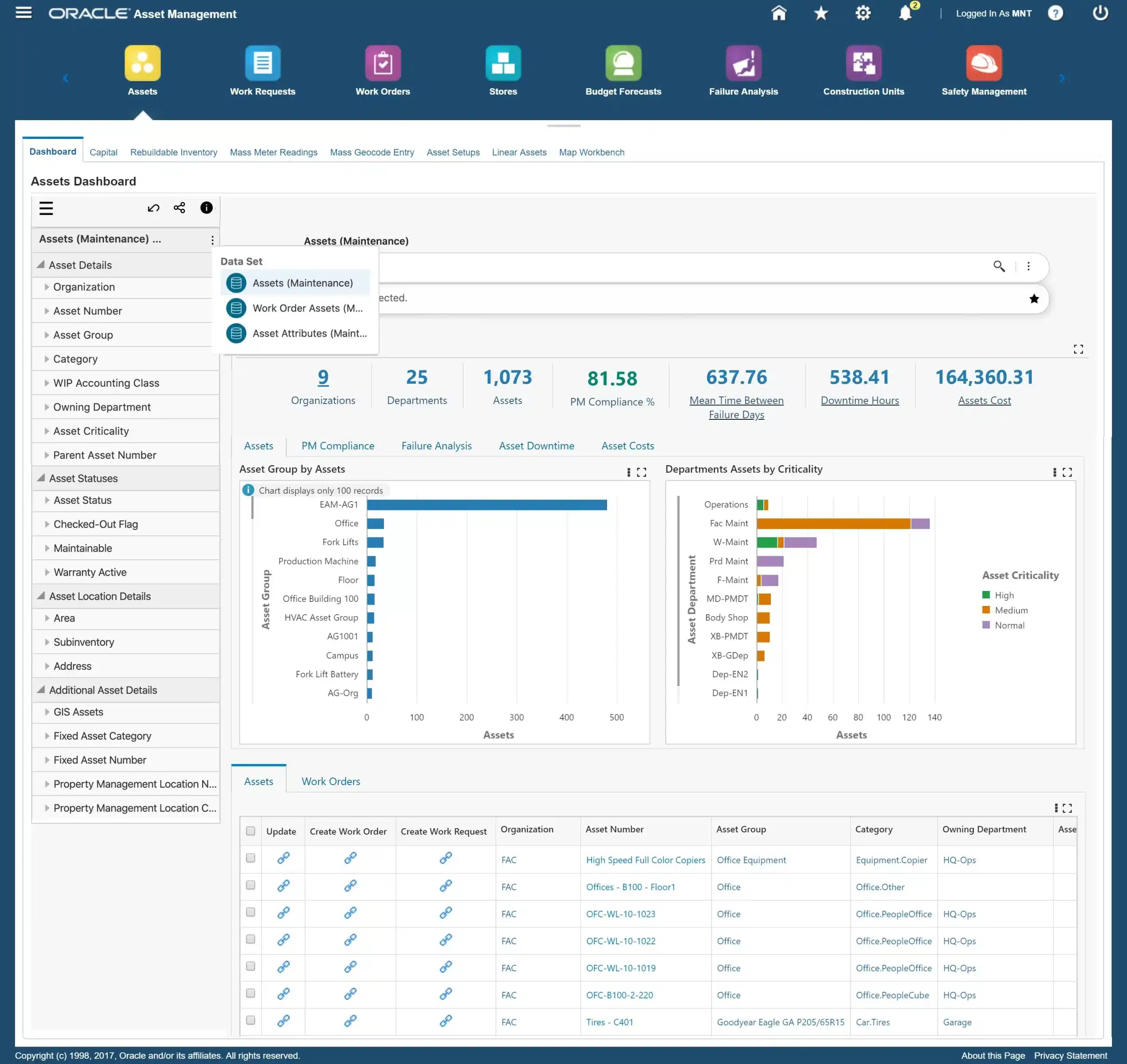Open Mean Time Between Failure Days link
The height and width of the screenshot is (1064, 1127).
(x=736, y=407)
